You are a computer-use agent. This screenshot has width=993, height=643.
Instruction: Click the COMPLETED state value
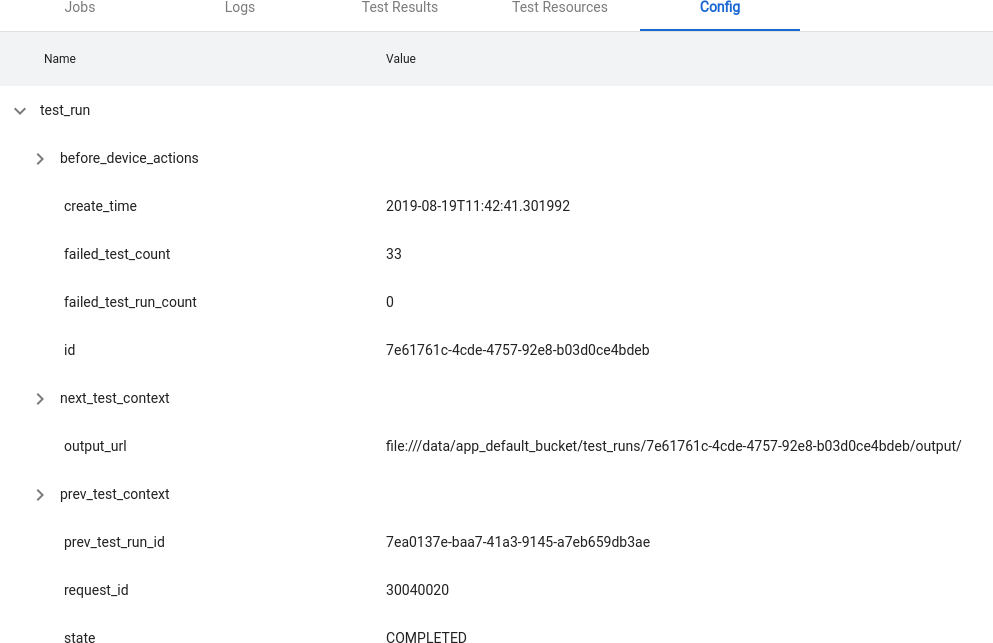point(426,636)
